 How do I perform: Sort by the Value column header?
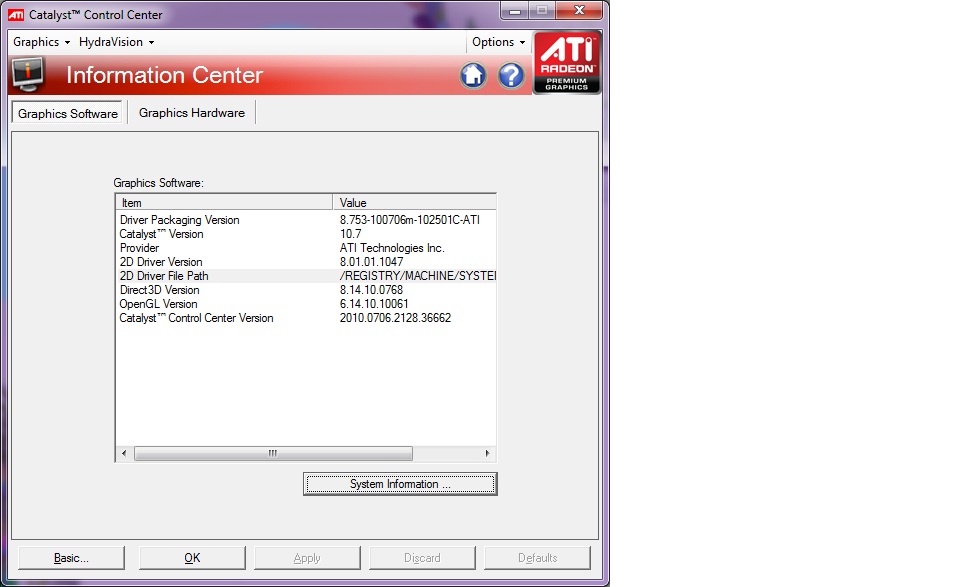414,203
